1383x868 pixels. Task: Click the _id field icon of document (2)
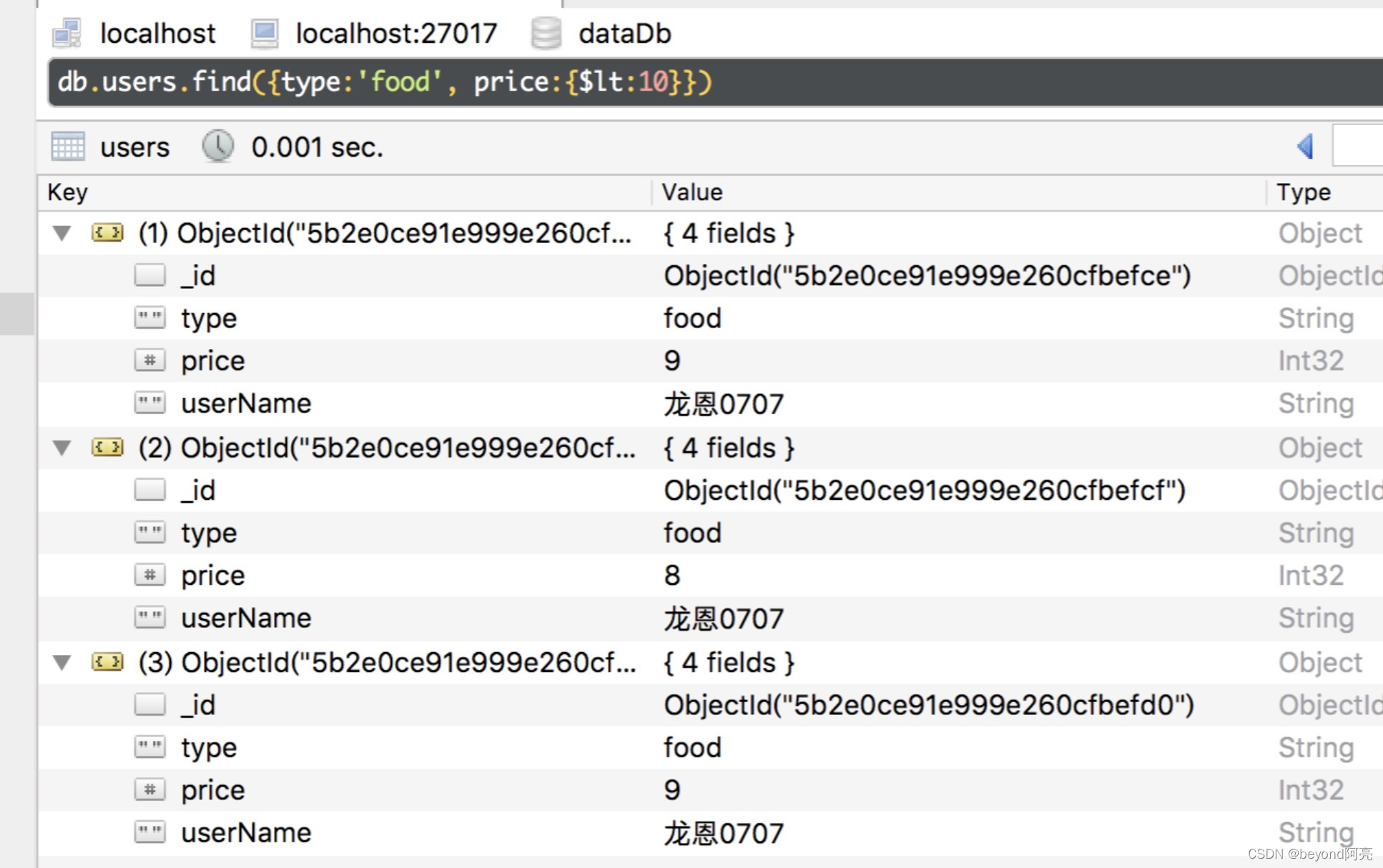pos(149,490)
